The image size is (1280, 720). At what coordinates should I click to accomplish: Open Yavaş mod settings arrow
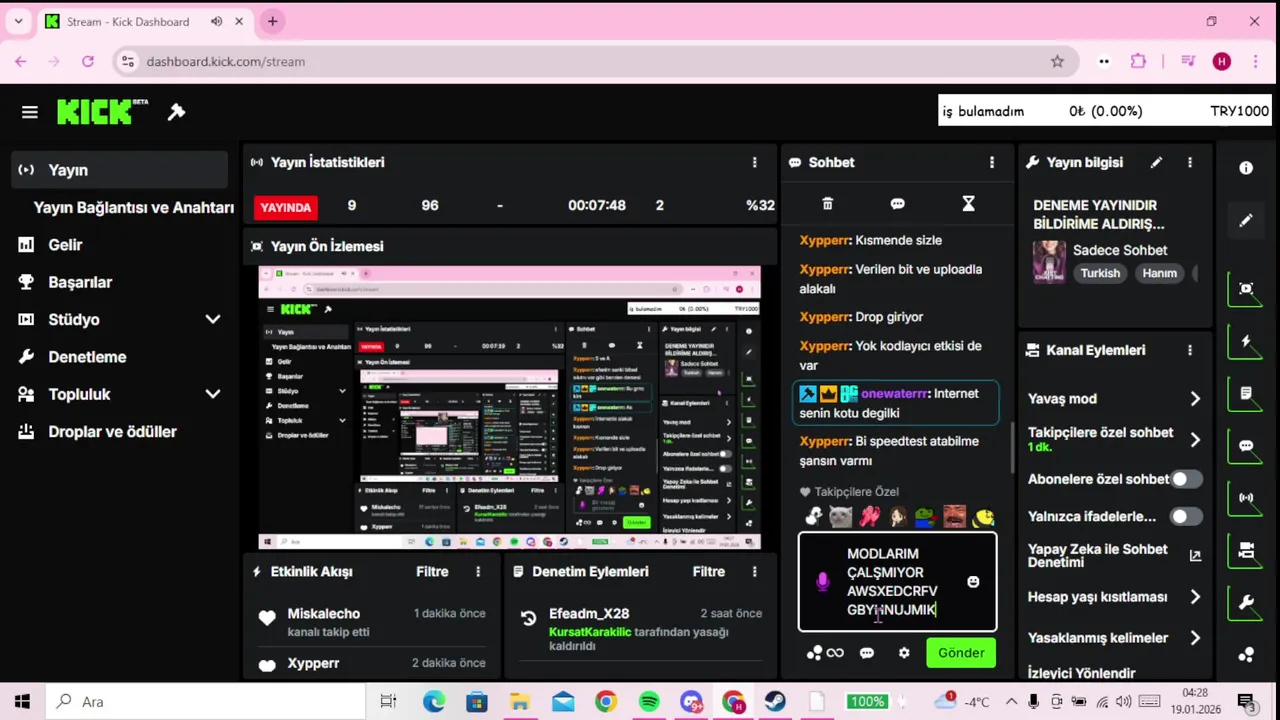tap(1195, 399)
